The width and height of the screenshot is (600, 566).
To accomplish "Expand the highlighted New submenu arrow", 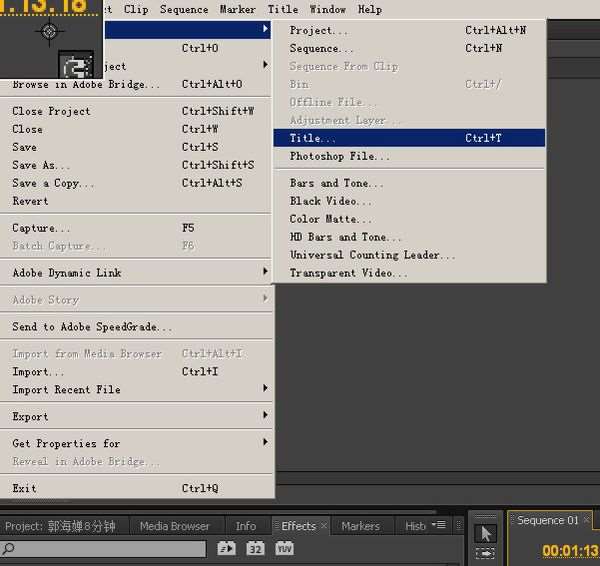I will tap(265, 29).
